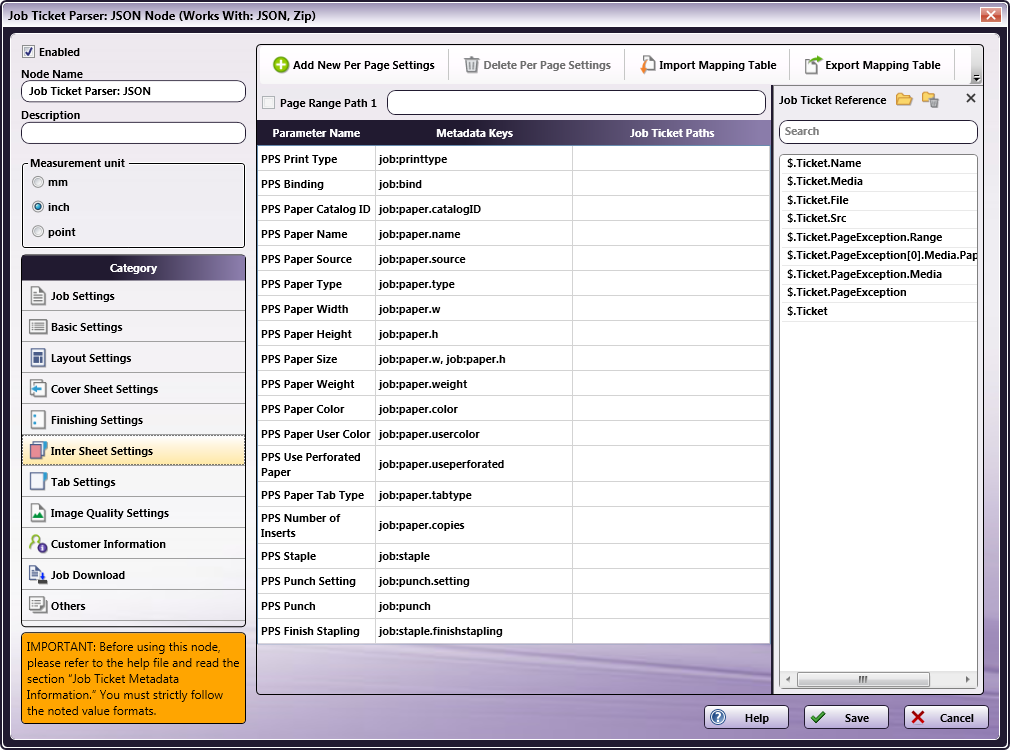The height and width of the screenshot is (750, 1010).
Task: Expand the toolbar overflow arrow
Action: coord(977,78)
